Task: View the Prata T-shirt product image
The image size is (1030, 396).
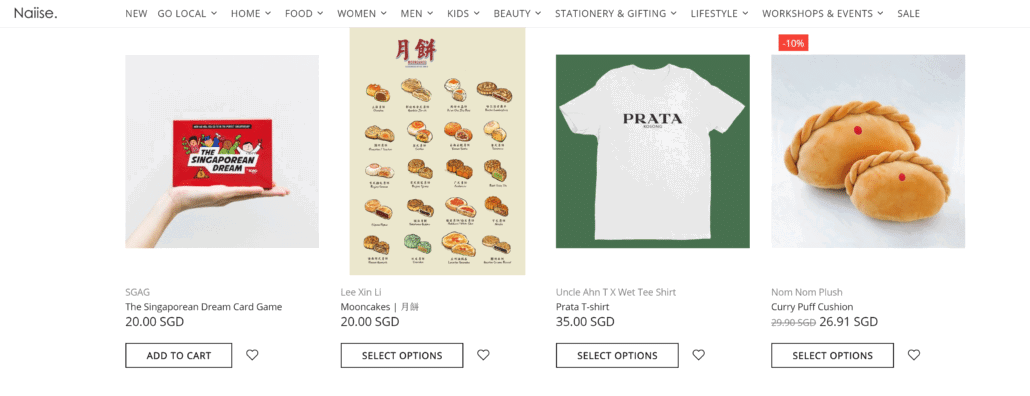Action: coord(652,151)
